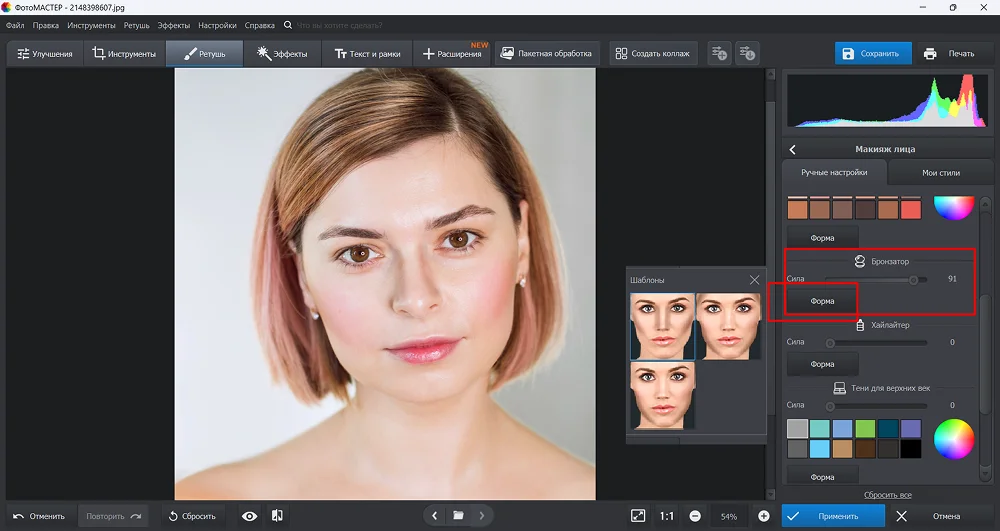1000x531 pixels.
Task: Click the Хайлайтер Сила slider handle
Action: coord(830,343)
